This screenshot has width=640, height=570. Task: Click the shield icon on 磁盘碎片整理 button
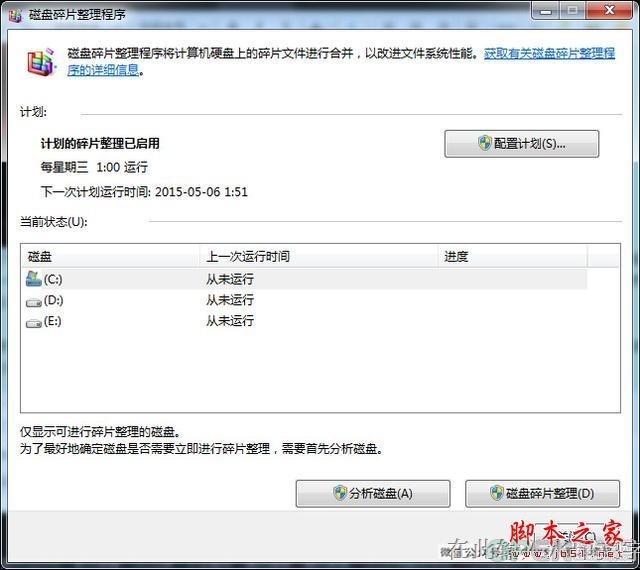pyautogui.click(x=497, y=493)
